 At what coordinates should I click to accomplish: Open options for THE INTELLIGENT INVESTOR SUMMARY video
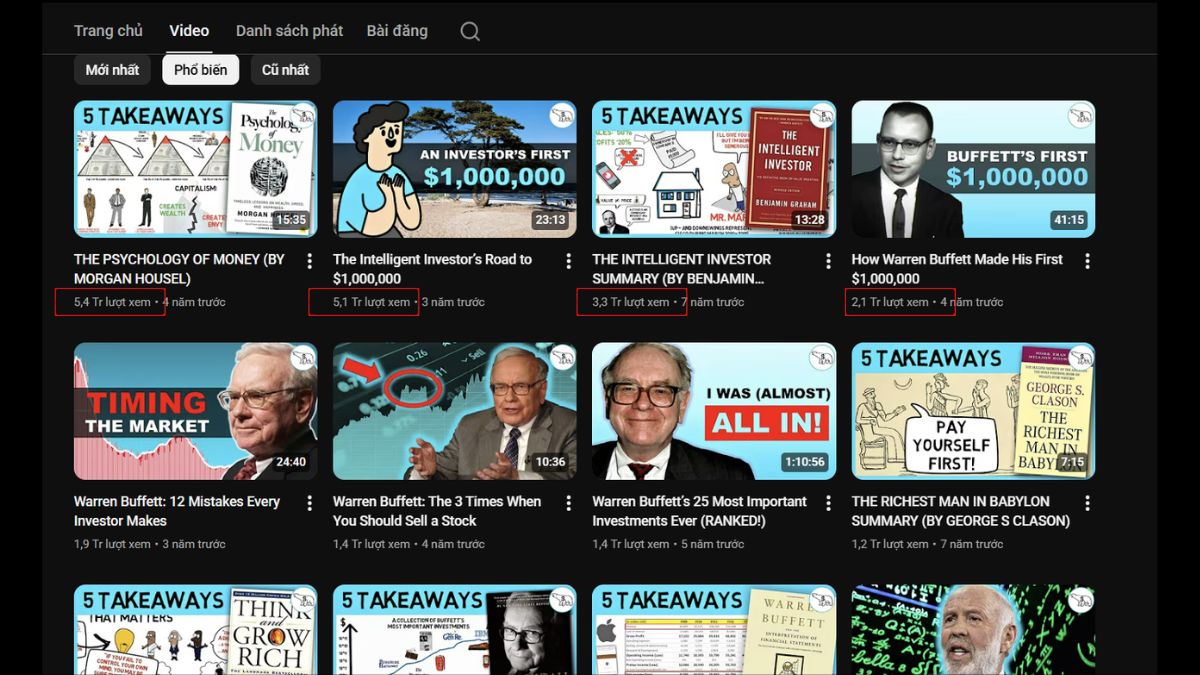click(x=827, y=260)
